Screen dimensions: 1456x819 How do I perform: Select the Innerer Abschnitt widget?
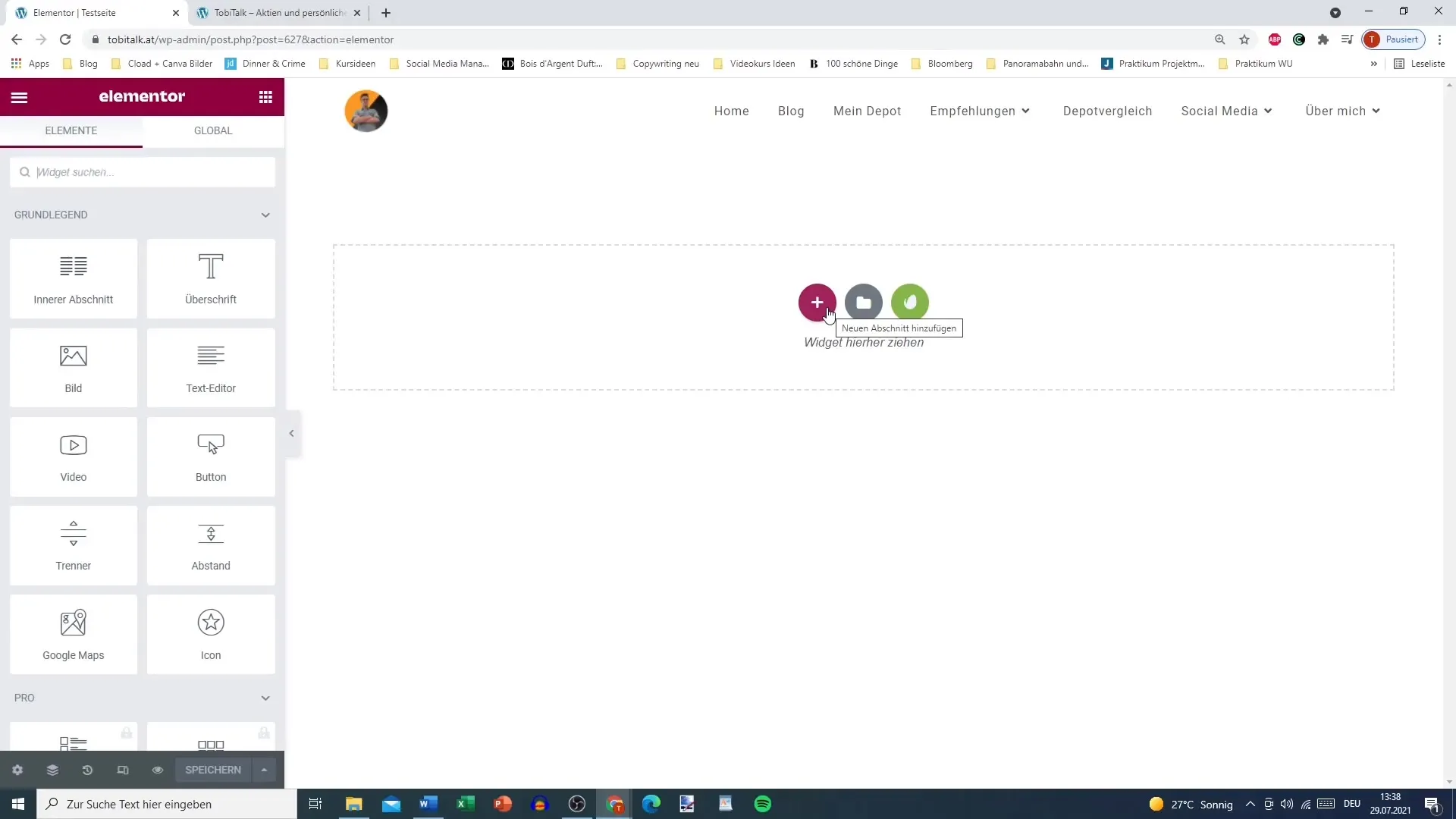tap(74, 278)
